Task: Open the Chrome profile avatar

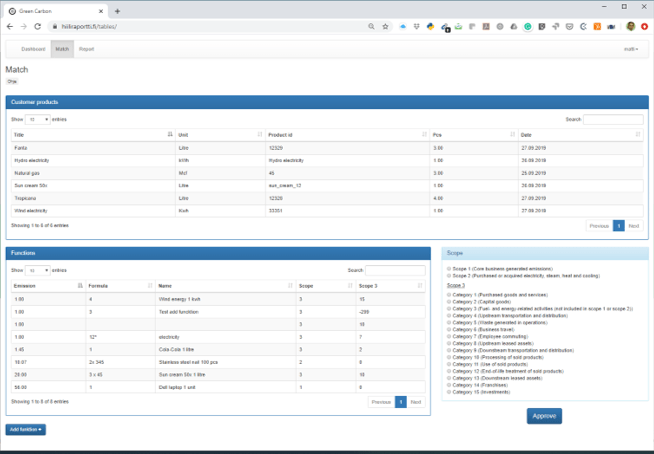Action: point(631,26)
